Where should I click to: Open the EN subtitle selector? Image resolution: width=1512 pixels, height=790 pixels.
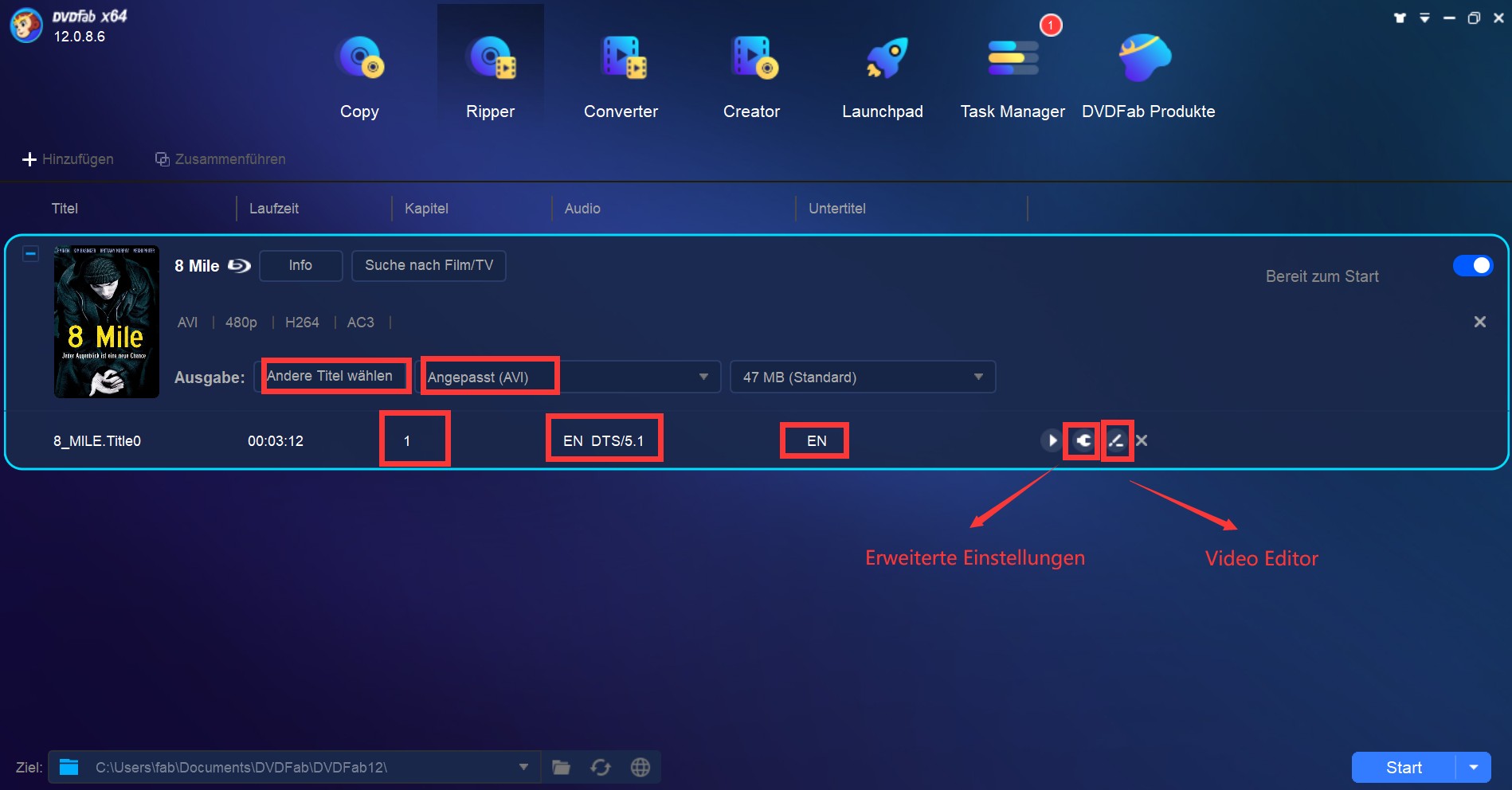point(817,440)
